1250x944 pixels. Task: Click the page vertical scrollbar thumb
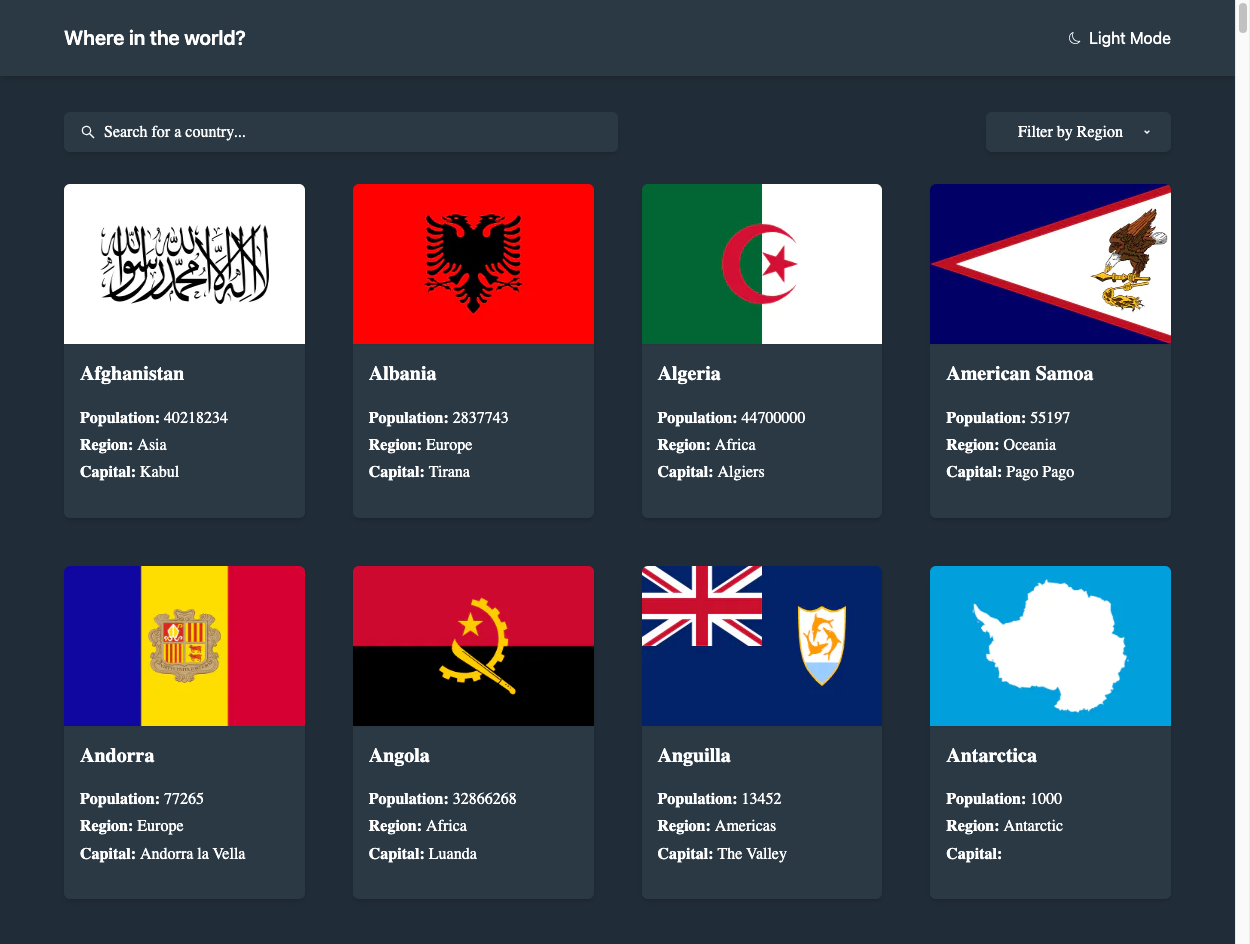[1243, 20]
